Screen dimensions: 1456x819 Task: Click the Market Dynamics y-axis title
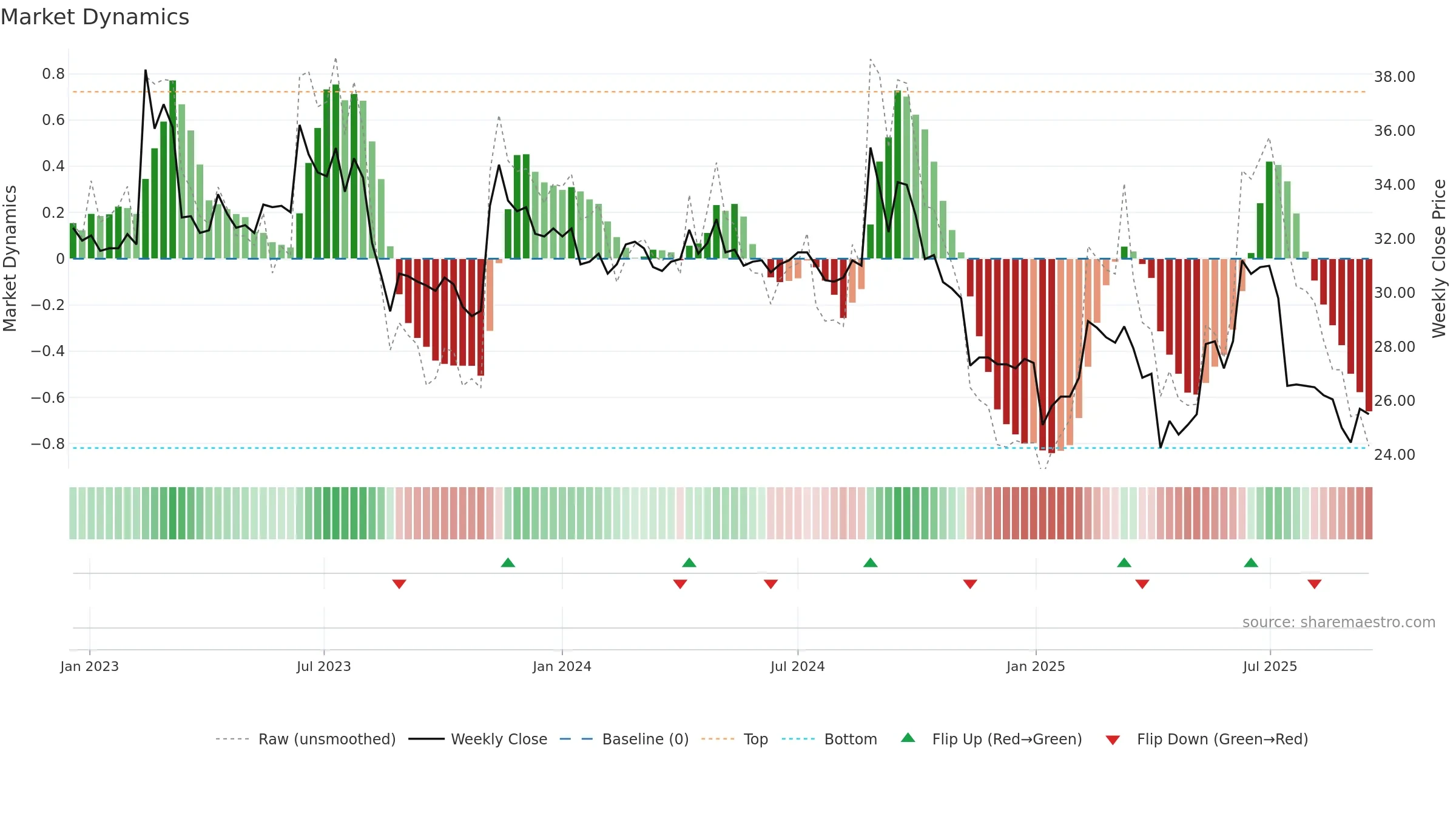coord(10,258)
